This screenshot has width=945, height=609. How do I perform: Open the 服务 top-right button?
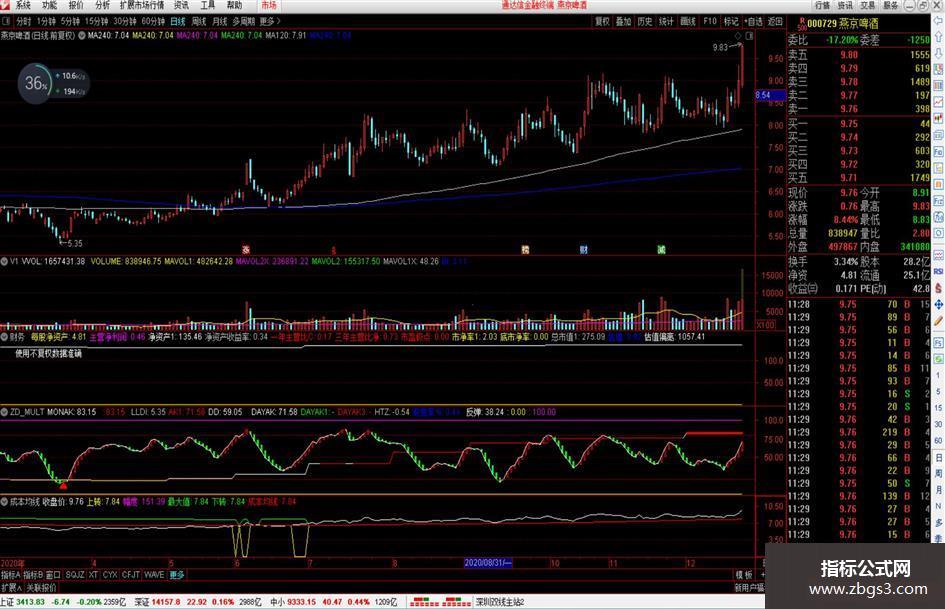[x=890, y=5]
